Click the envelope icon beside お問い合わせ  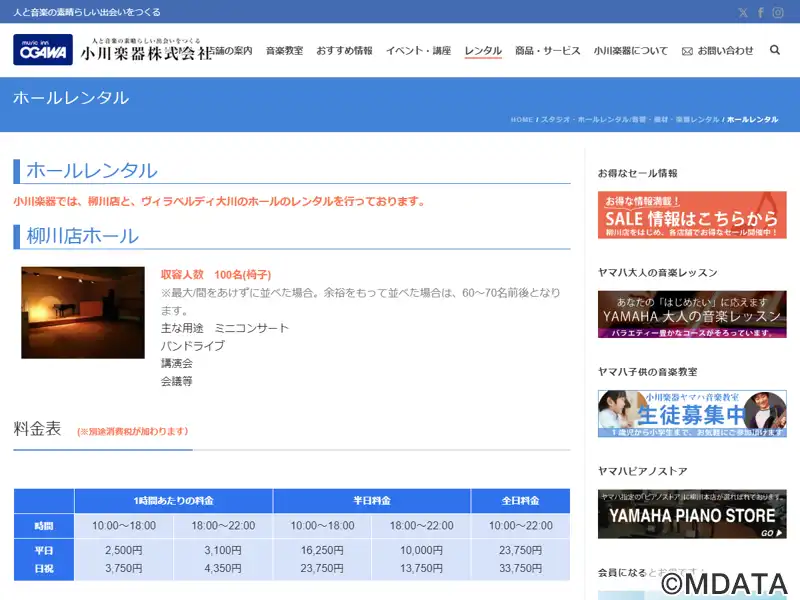click(x=687, y=51)
